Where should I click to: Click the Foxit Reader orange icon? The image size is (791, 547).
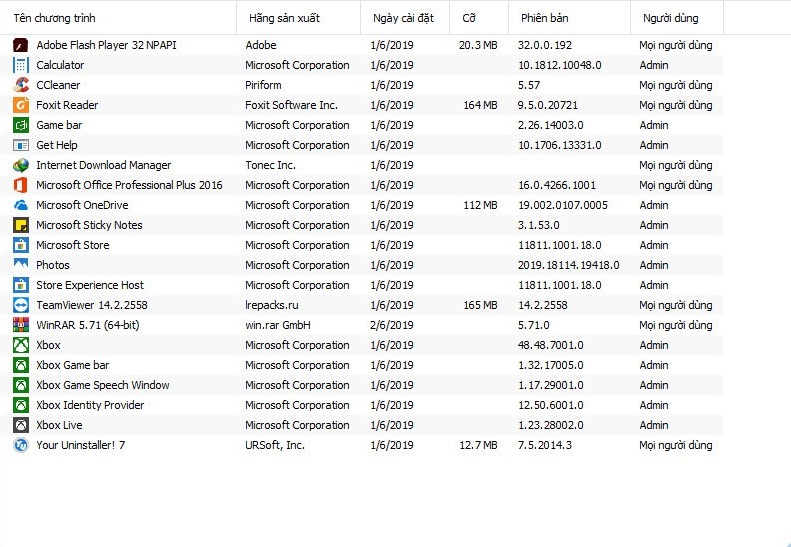pos(21,105)
